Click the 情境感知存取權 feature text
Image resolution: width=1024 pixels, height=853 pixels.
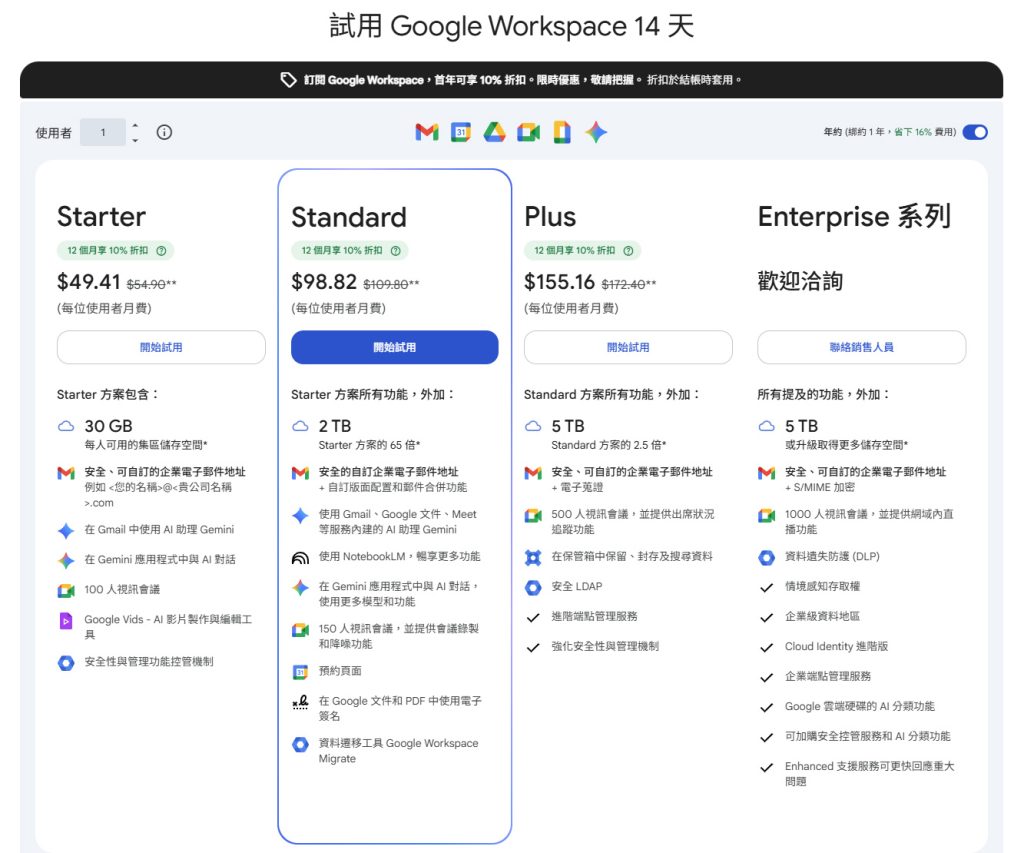pos(822,587)
